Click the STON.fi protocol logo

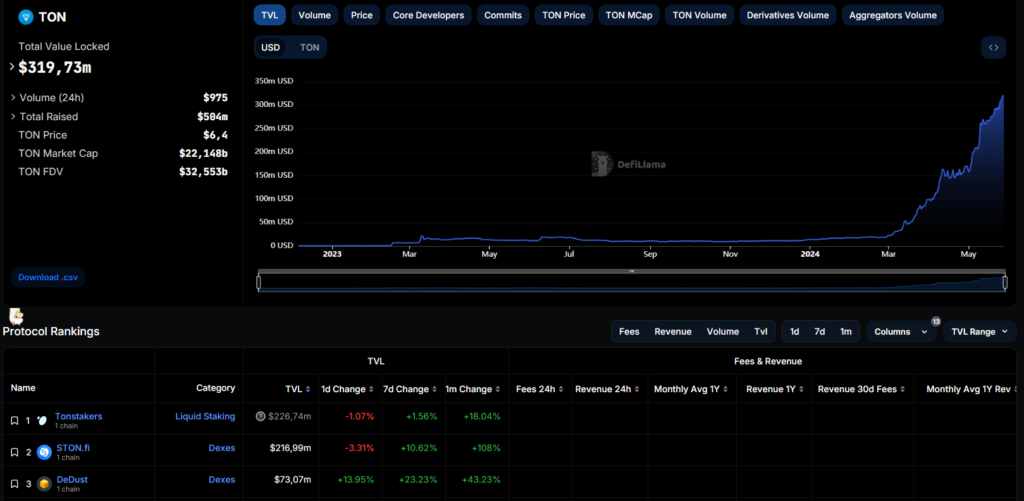(45, 452)
